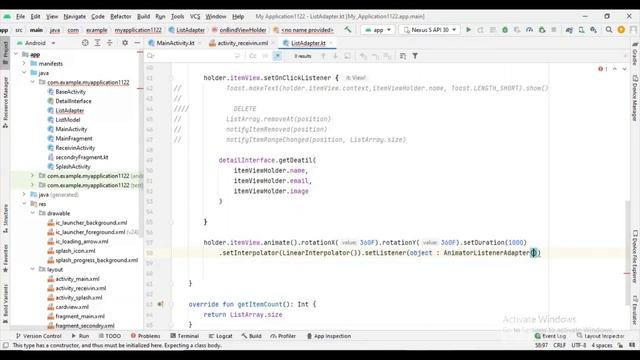Click the orange account avatar icon
Screen dimensions: 640x360
tap(621, 30)
